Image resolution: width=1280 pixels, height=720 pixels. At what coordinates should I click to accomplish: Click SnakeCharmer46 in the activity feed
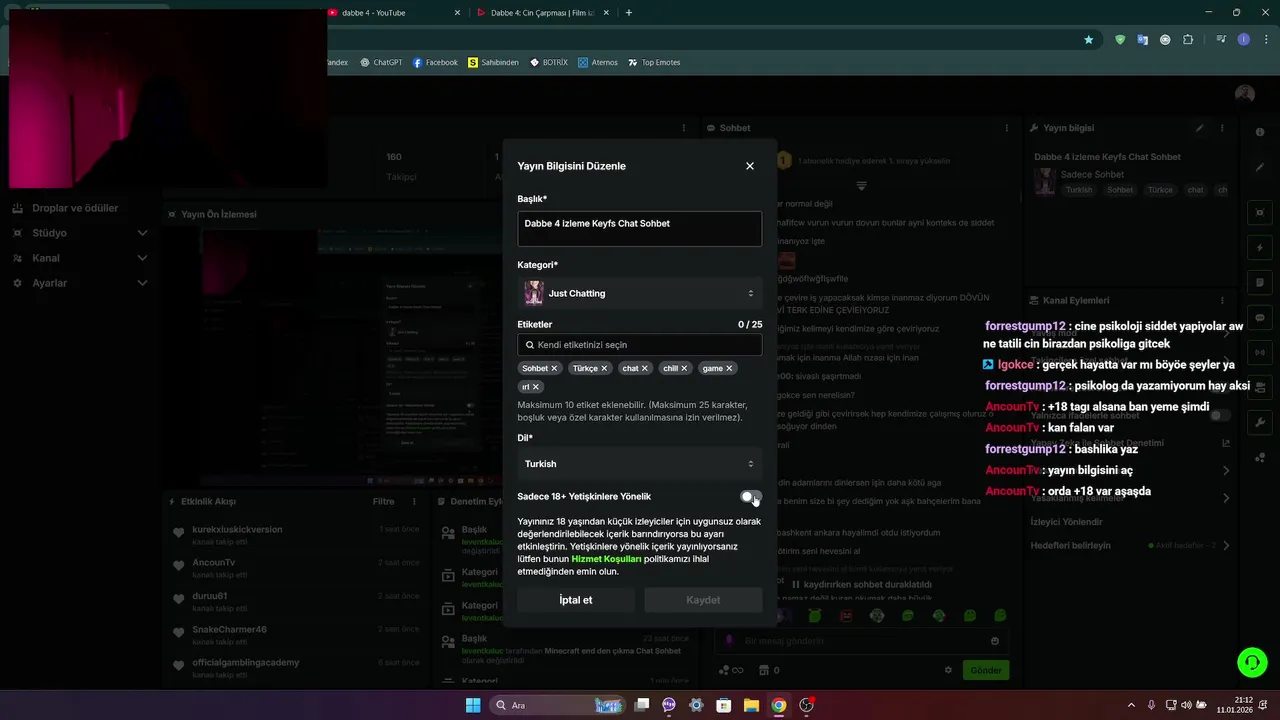coord(229,630)
